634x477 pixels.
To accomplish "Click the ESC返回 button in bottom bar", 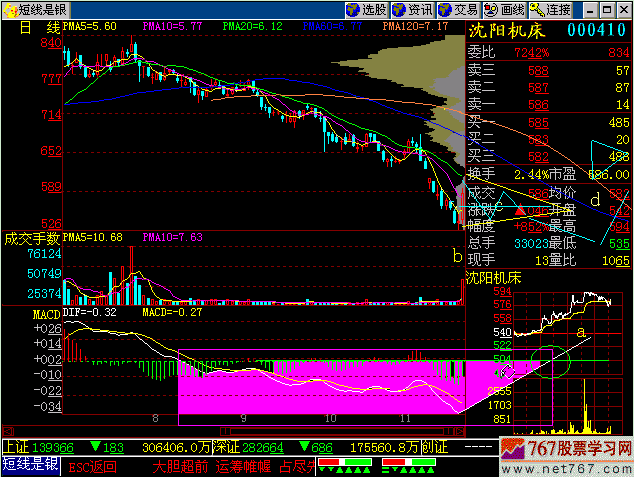I will pyautogui.click(x=93, y=466).
